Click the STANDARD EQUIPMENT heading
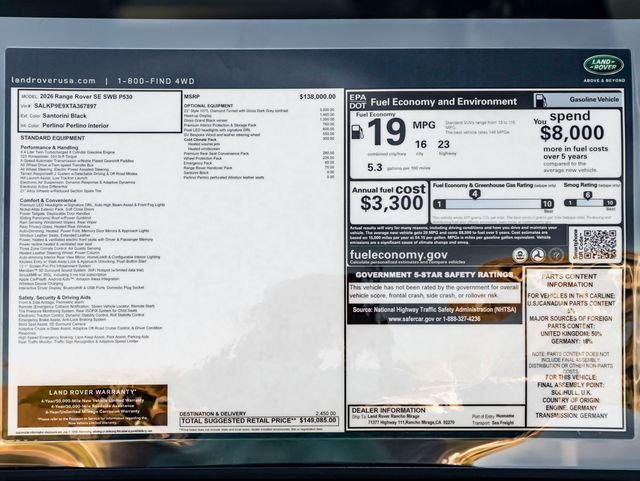The image size is (640, 481). tap(53, 138)
